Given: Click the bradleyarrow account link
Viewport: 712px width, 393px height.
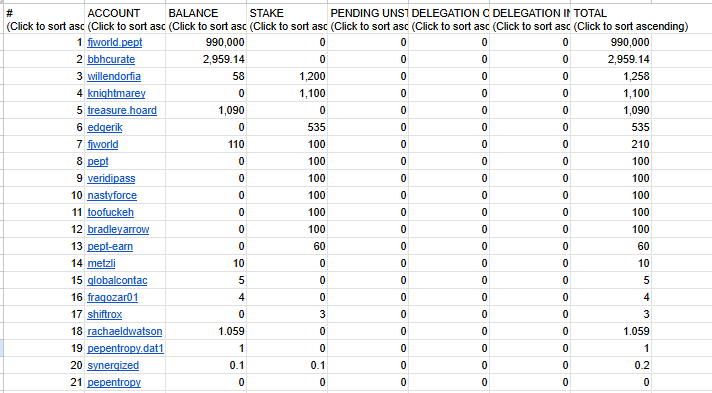Looking at the screenshot, I should 118,229.
